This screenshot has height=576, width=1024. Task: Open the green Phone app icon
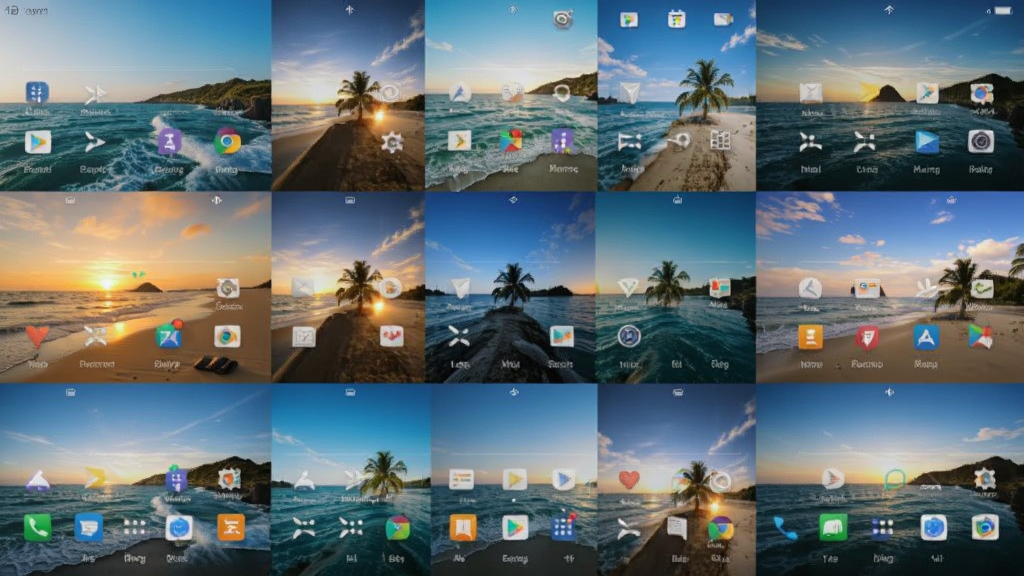(37, 527)
